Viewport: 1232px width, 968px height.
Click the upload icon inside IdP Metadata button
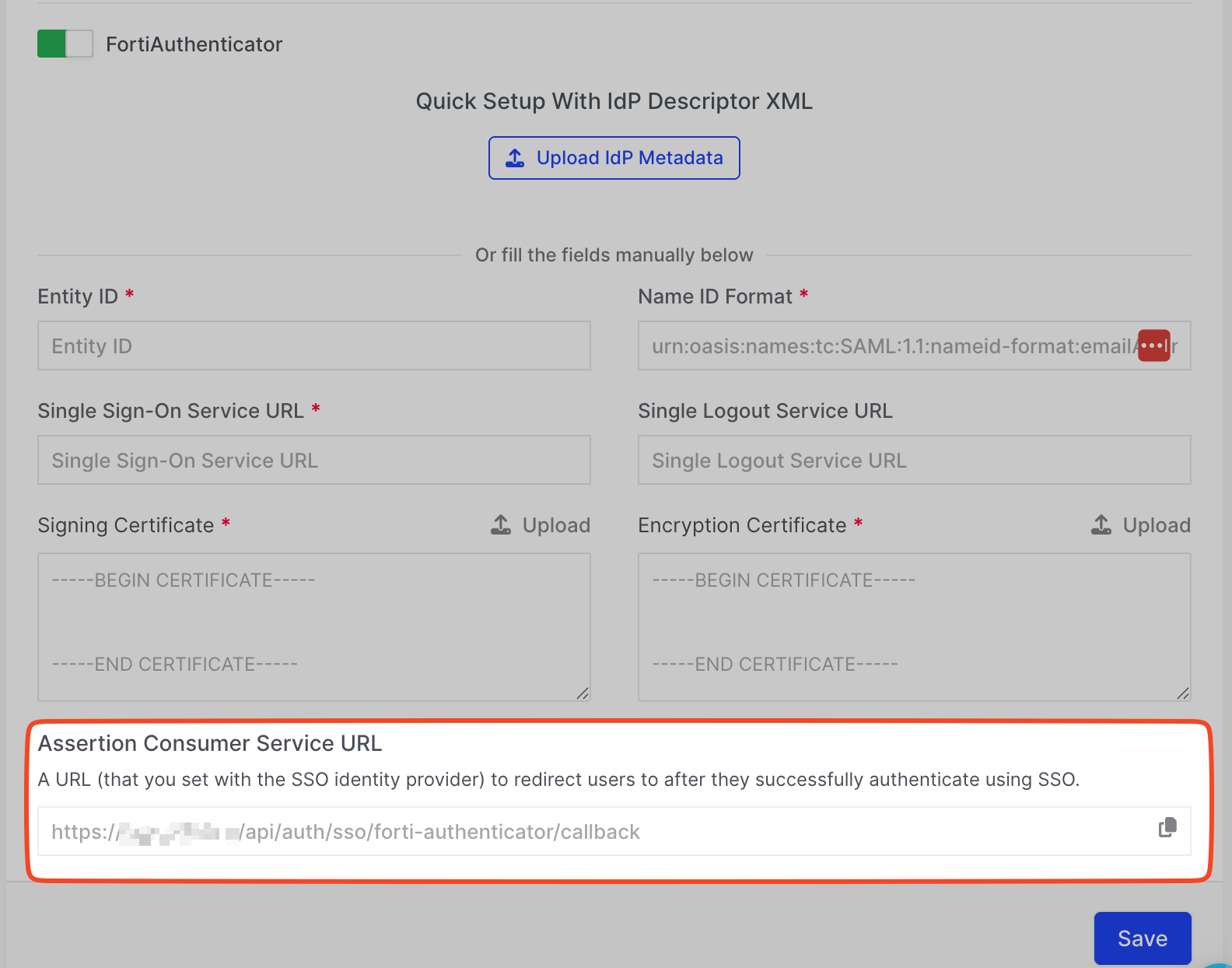tap(515, 158)
